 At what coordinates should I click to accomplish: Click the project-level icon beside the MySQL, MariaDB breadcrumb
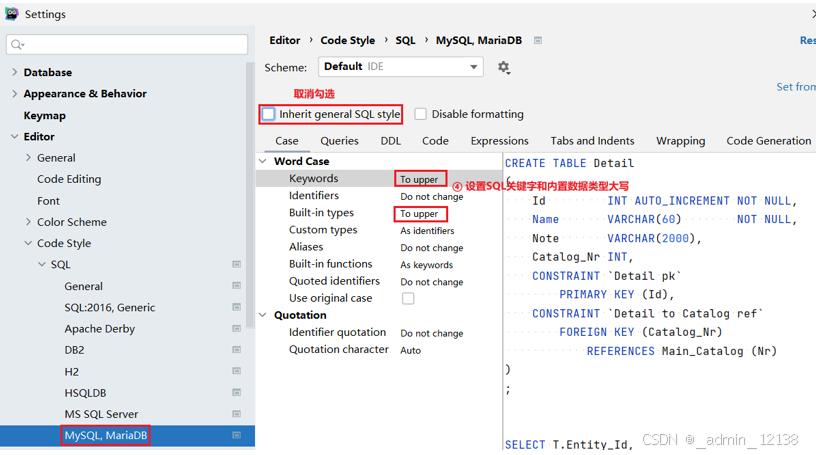538,41
